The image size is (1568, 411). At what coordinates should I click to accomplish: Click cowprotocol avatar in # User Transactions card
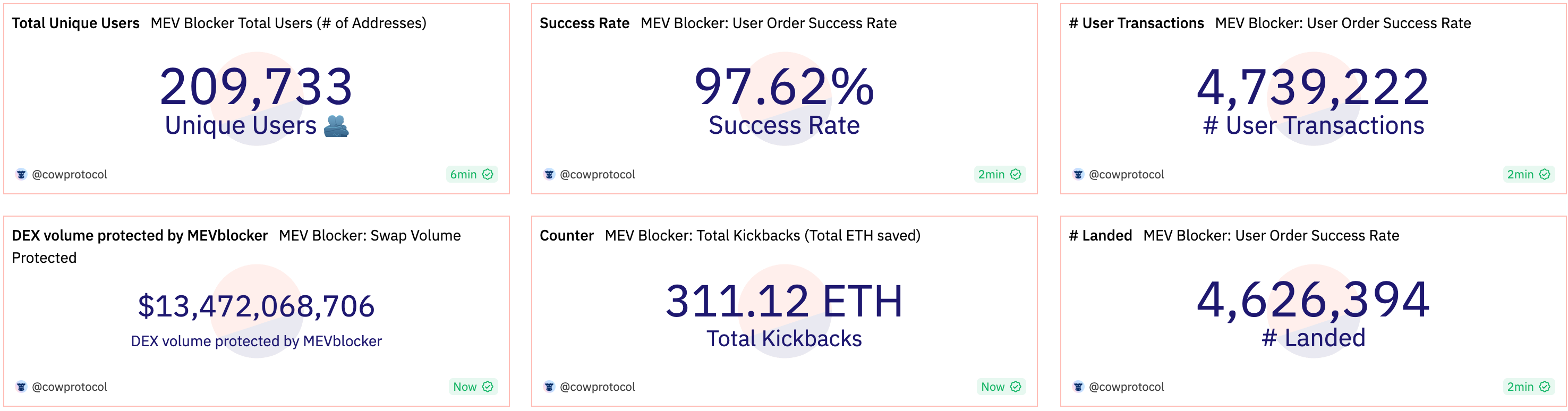1078,174
